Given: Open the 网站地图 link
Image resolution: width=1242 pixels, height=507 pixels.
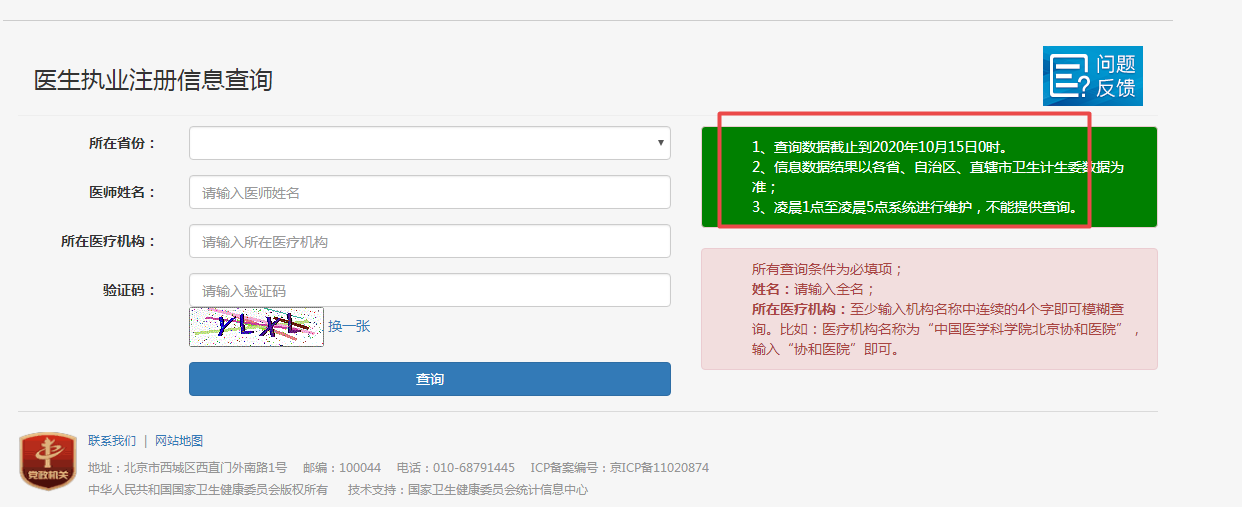Looking at the screenshot, I should (x=179, y=440).
